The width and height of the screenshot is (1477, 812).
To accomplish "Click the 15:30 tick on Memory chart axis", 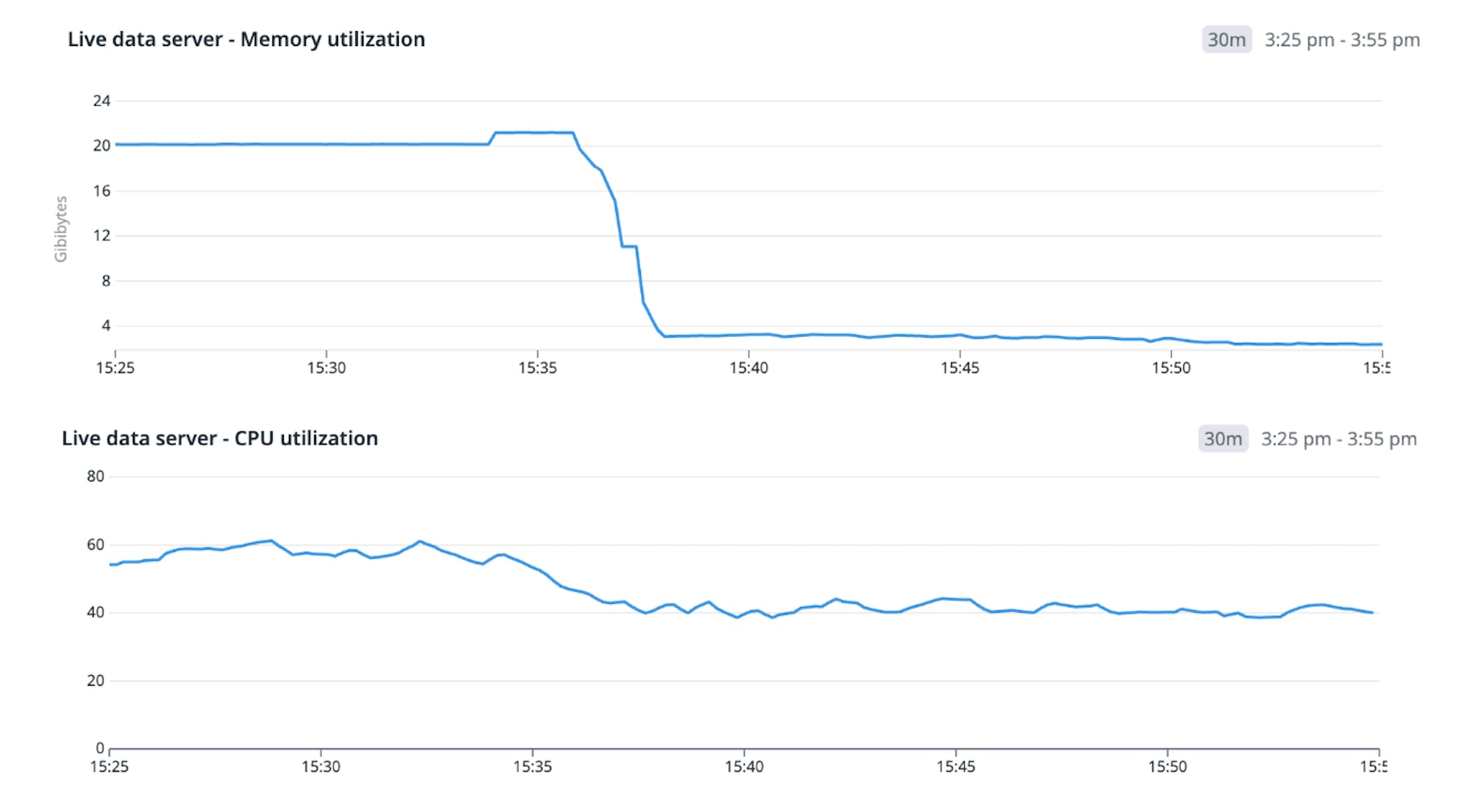I will (327, 368).
